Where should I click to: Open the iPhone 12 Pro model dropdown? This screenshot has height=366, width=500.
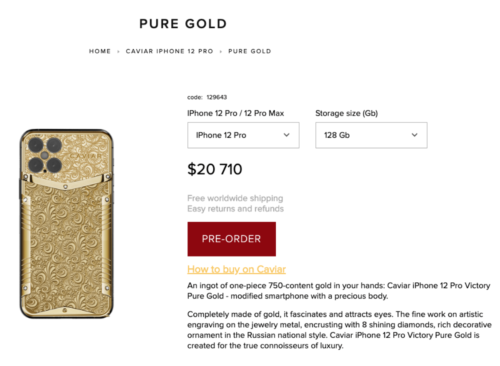pyautogui.click(x=243, y=135)
